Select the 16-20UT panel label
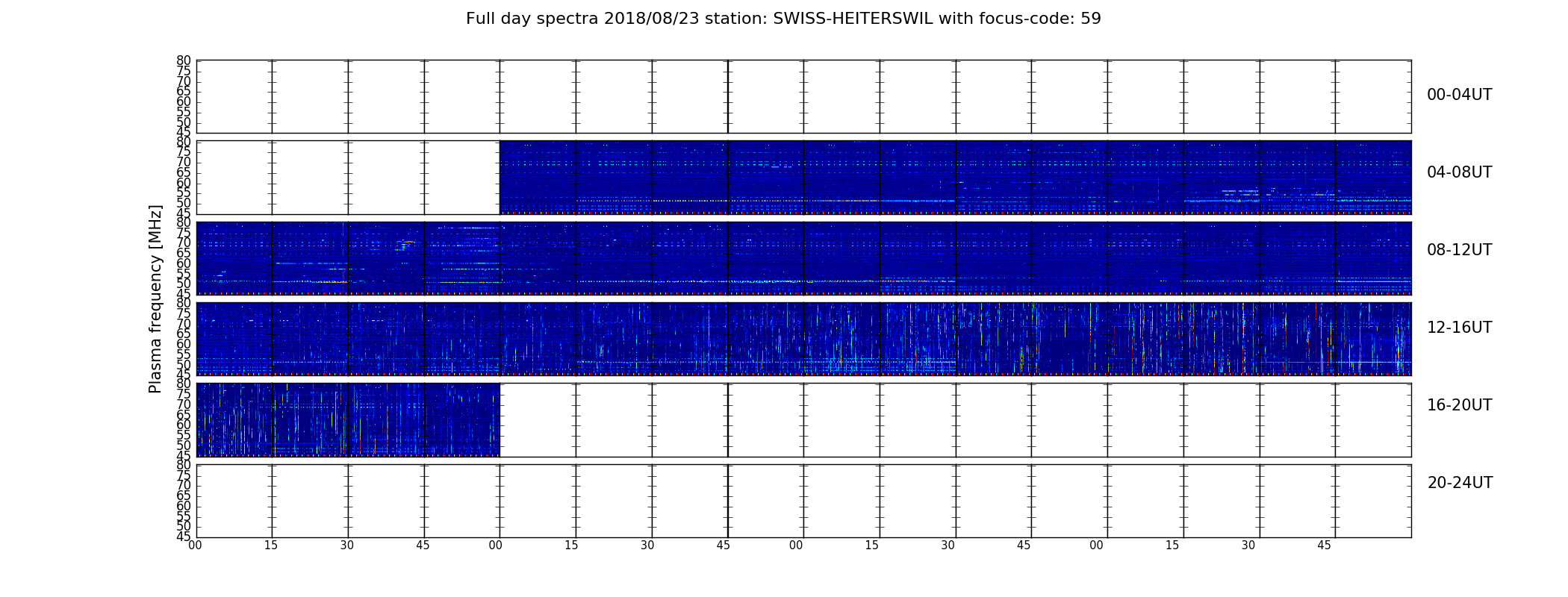The image size is (1568, 597). click(1459, 405)
